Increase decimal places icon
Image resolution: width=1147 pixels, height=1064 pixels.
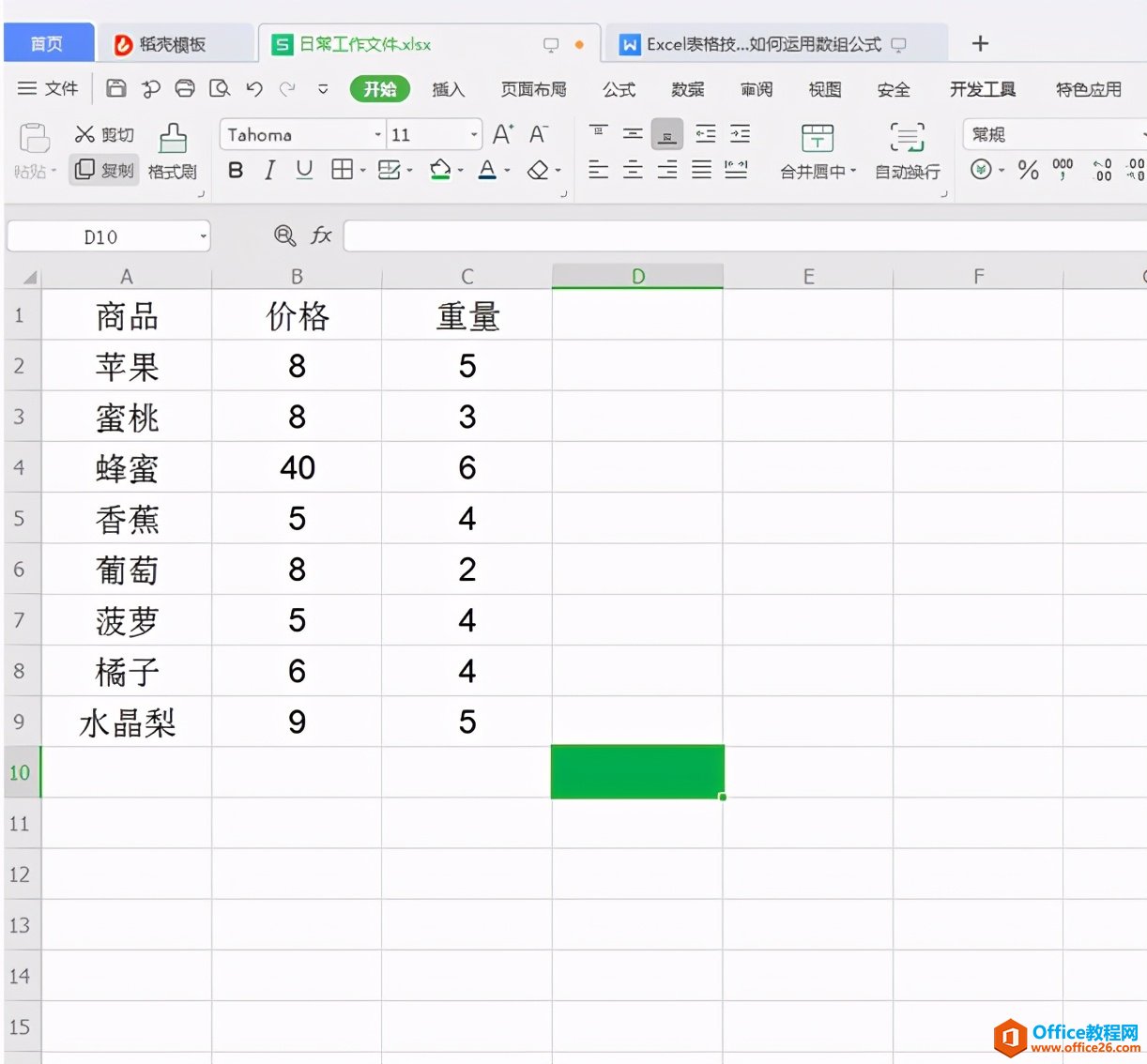click(1102, 170)
